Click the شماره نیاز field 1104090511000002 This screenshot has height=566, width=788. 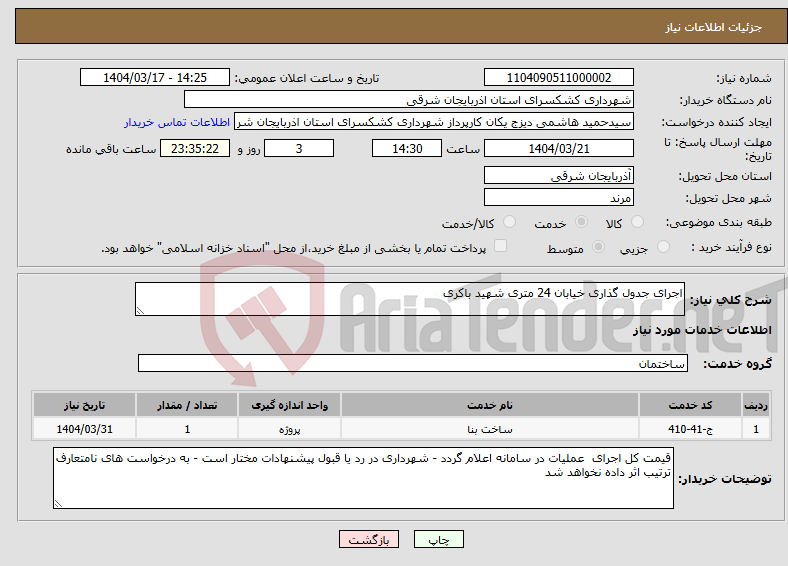point(558,77)
